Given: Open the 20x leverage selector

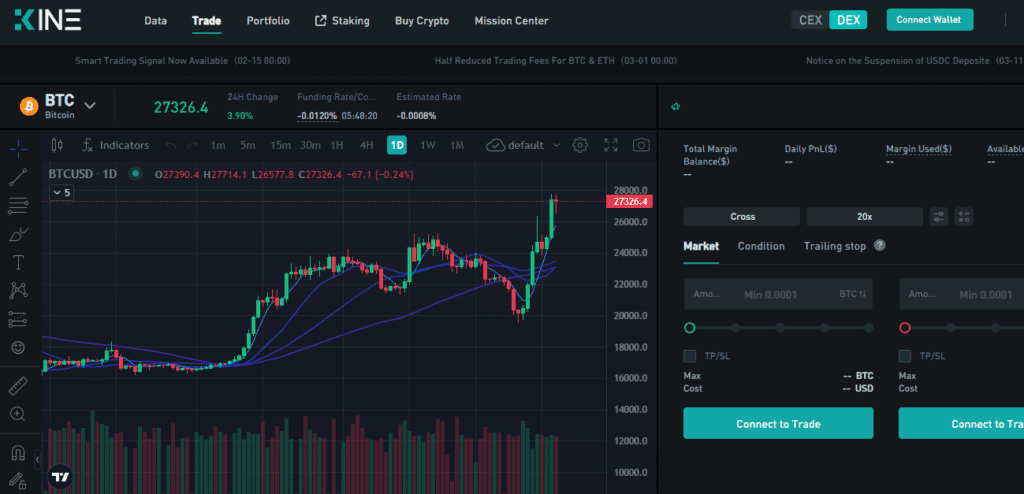Looking at the screenshot, I should click(x=865, y=217).
